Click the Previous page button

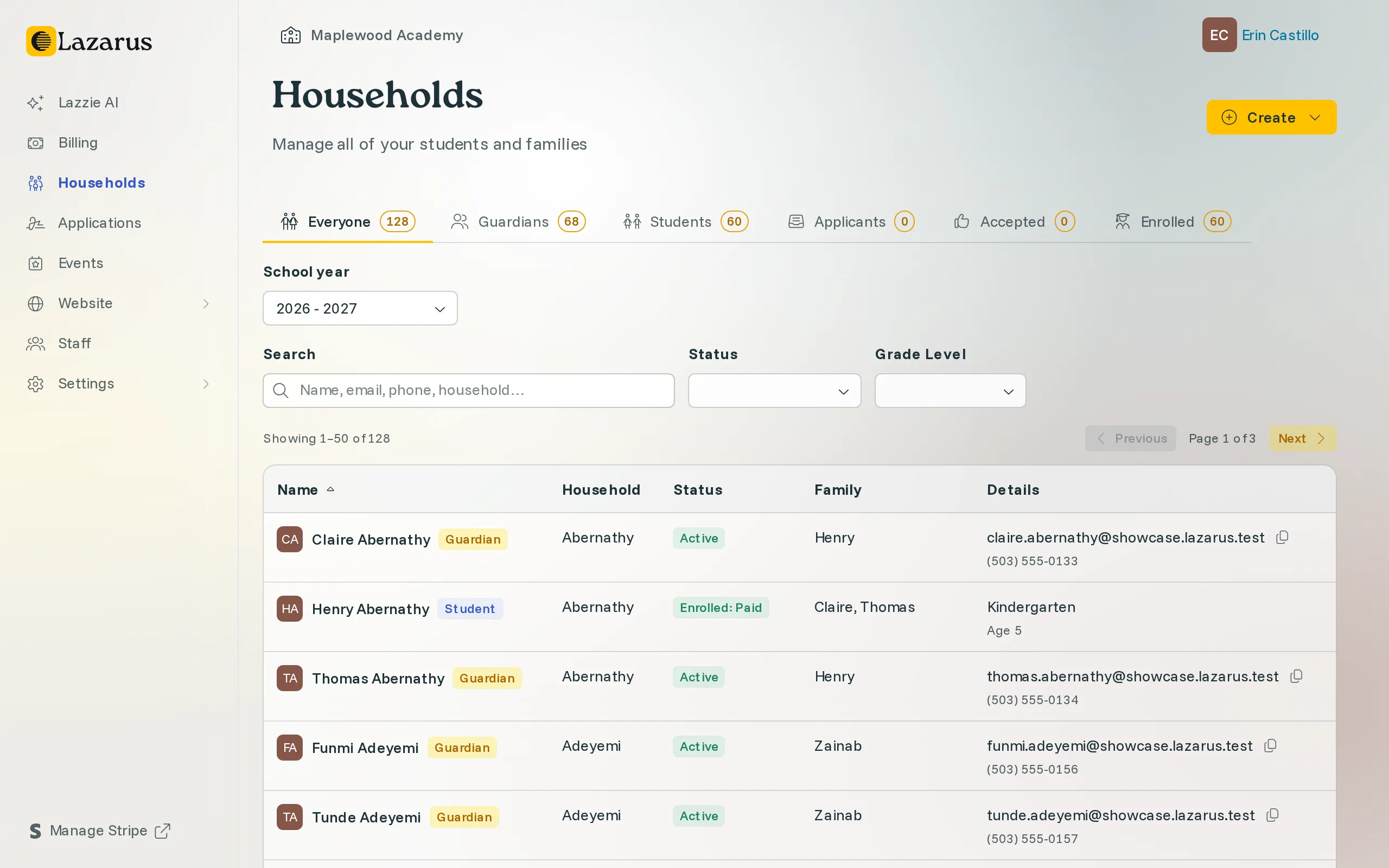click(x=1130, y=438)
